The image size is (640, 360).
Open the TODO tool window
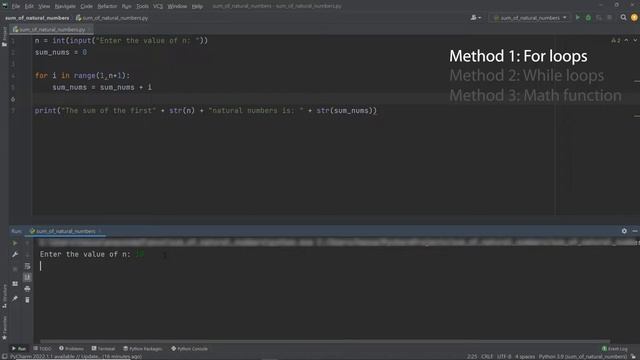click(42, 349)
